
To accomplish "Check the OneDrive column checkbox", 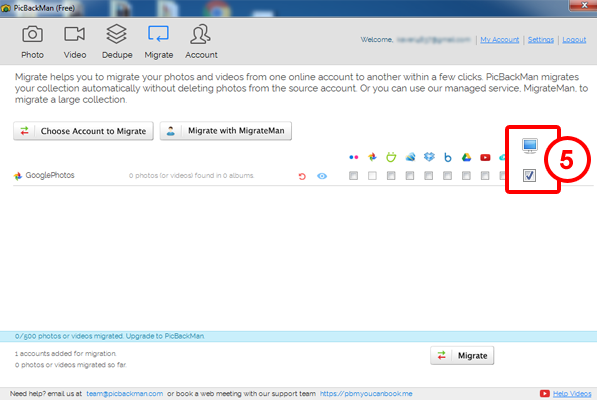I will tap(410, 175).
